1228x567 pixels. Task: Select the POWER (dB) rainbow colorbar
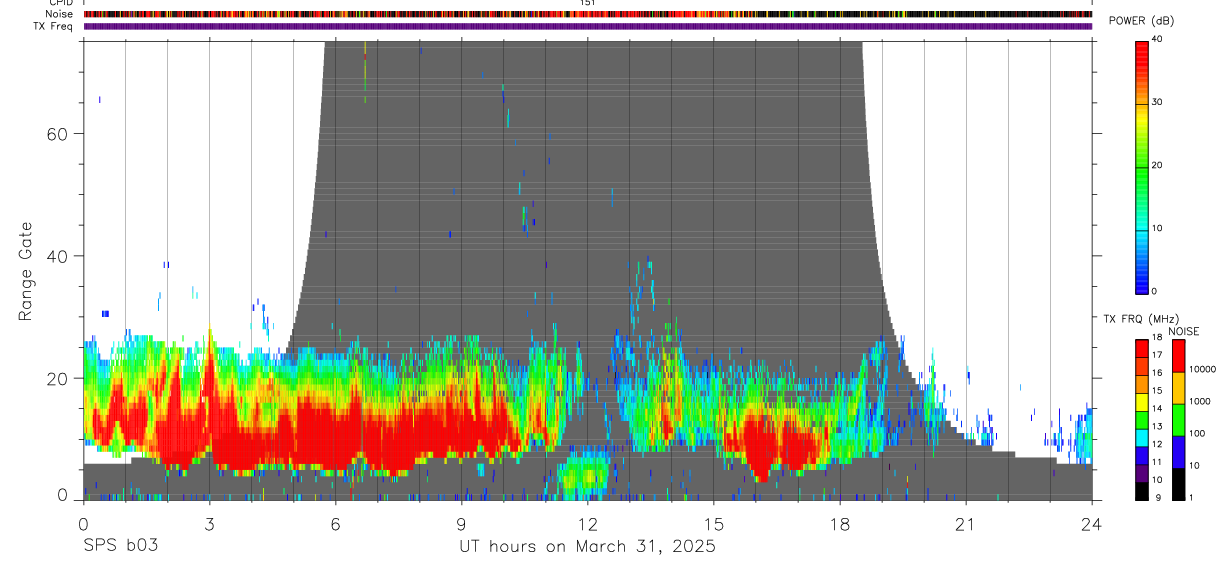tap(1141, 166)
